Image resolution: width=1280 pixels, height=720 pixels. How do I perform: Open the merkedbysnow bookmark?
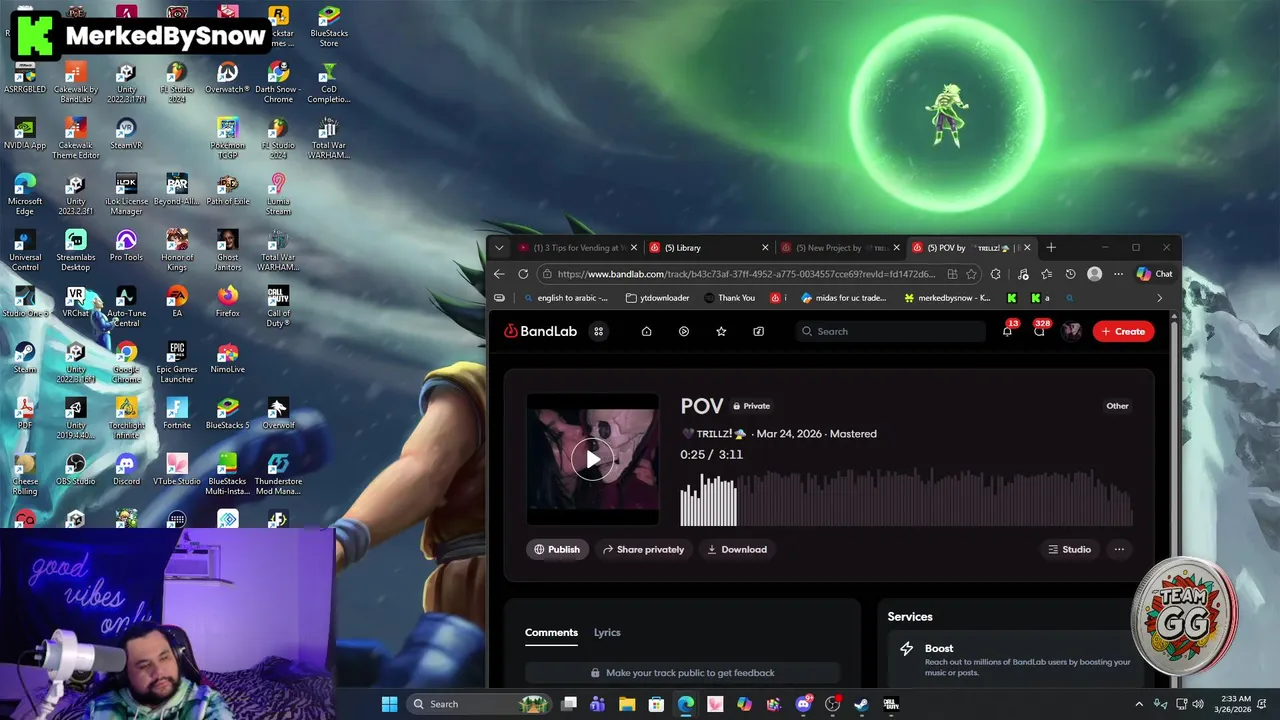pos(947,298)
